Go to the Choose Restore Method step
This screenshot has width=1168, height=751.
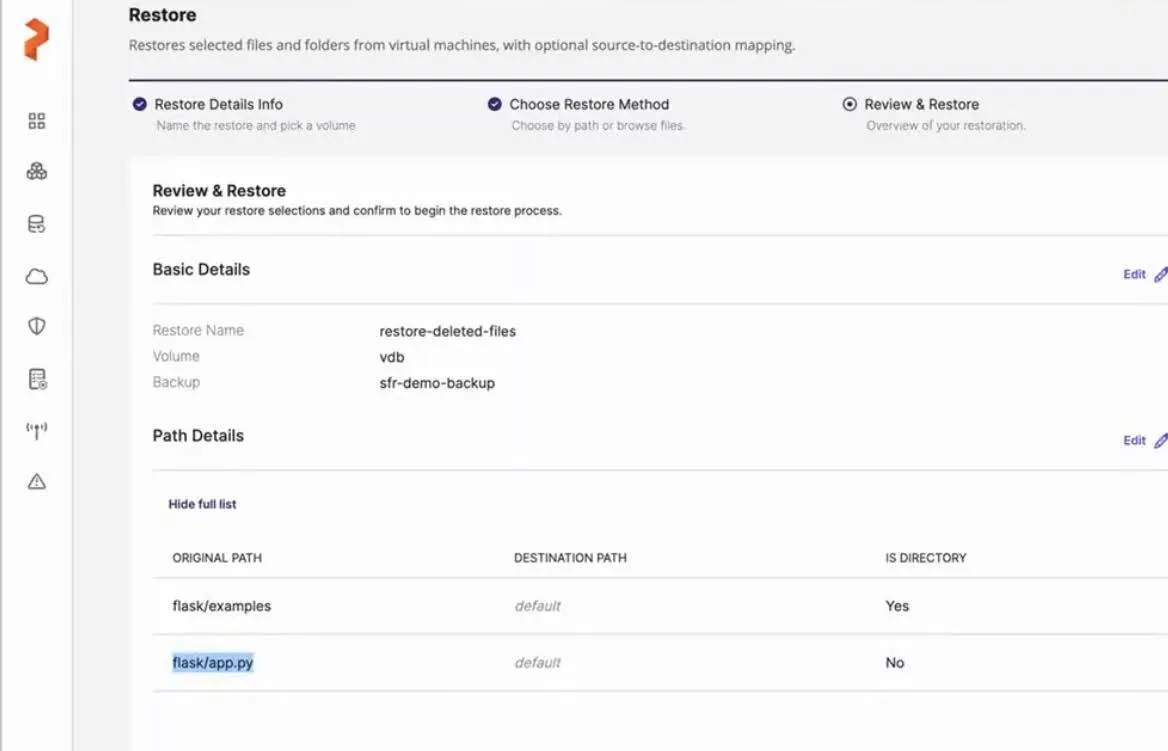pos(588,104)
